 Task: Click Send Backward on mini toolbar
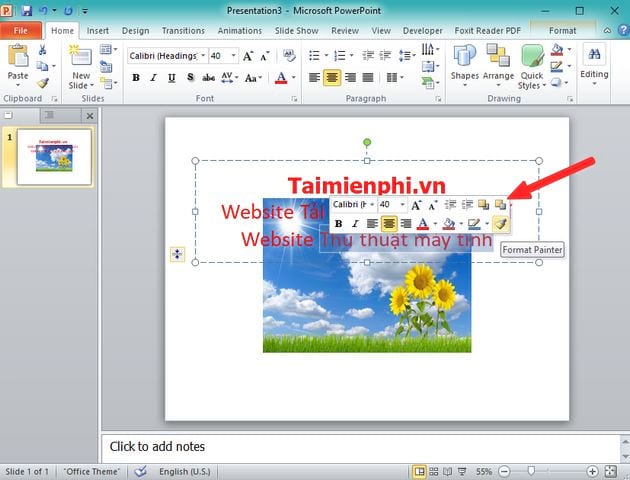(x=500, y=205)
